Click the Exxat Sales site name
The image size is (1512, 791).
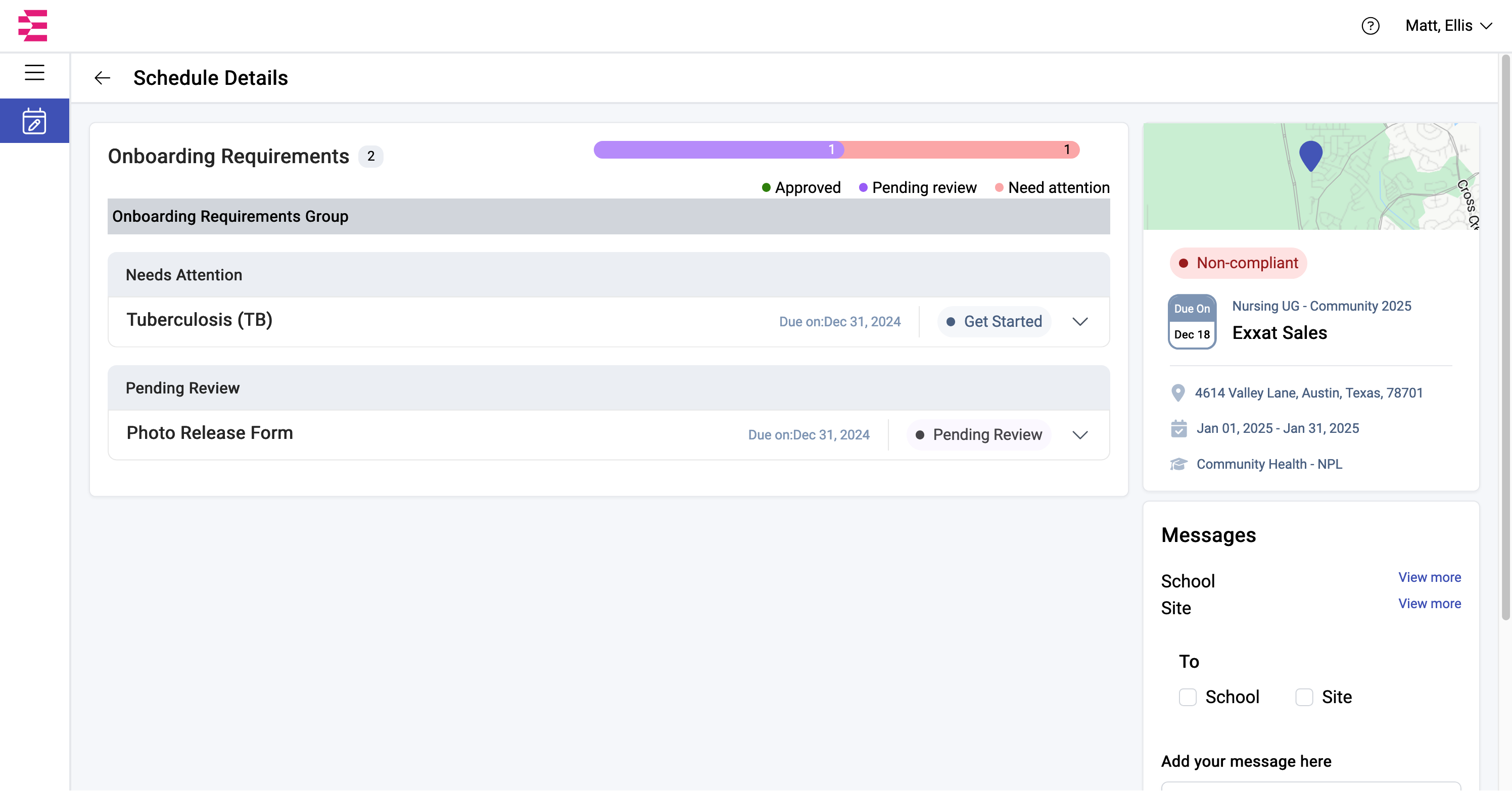click(x=1280, y=333)
